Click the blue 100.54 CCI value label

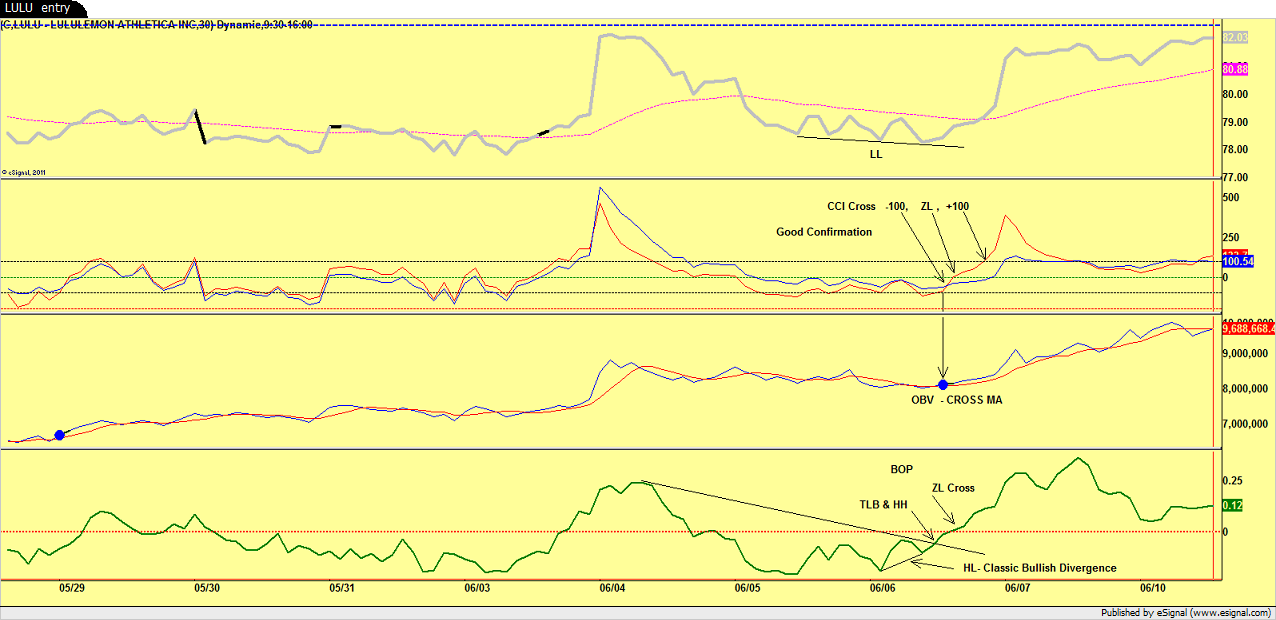[x=1238, y=262]
